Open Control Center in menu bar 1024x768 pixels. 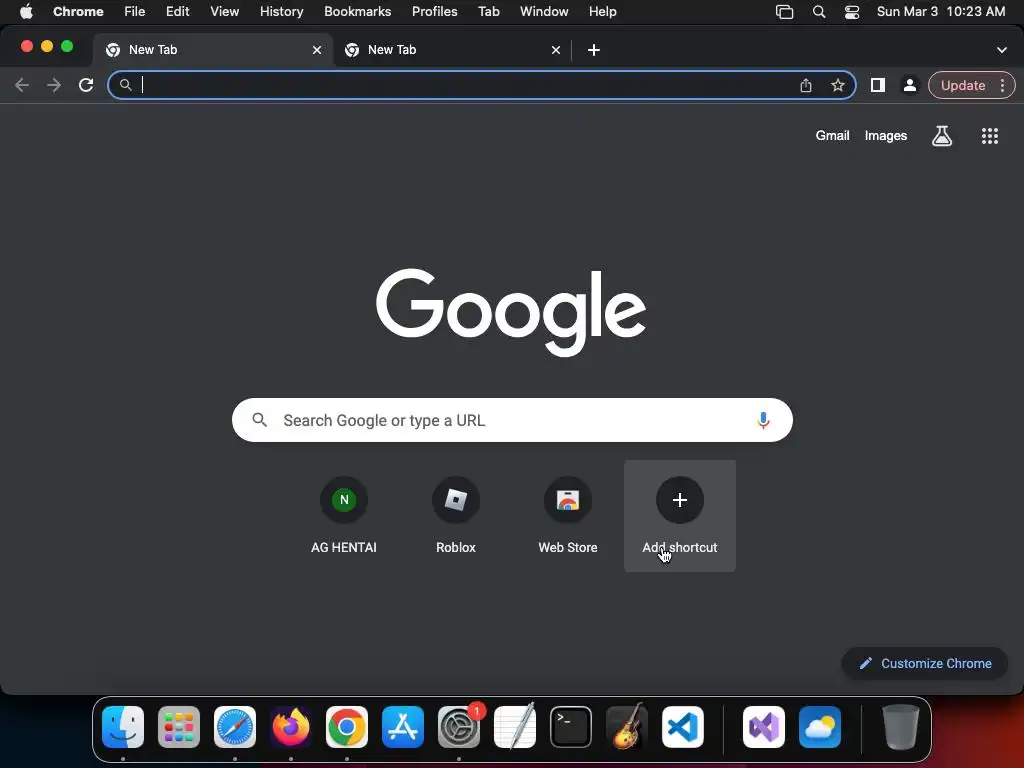tap(852, 12)
